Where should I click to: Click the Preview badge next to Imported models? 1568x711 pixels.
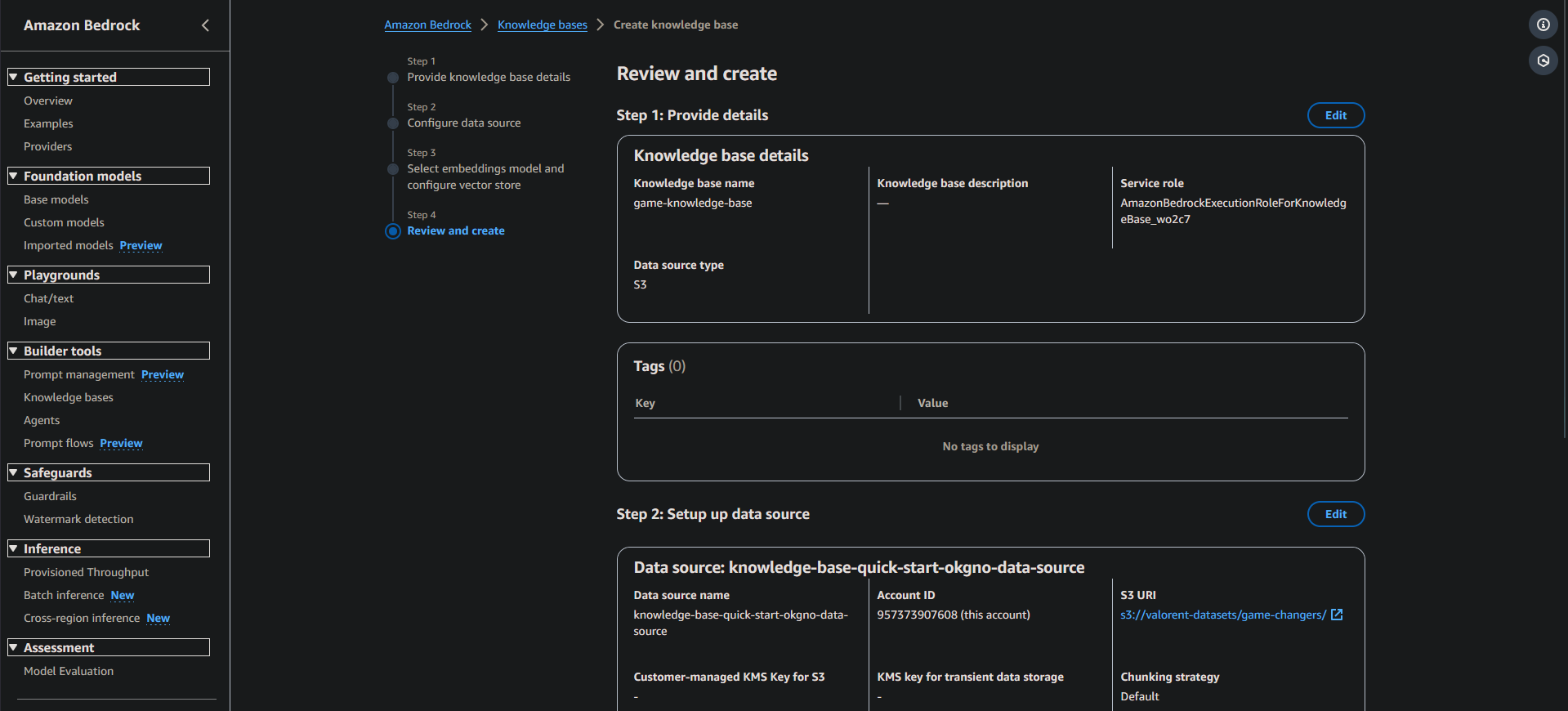click(x=141, y=245)
